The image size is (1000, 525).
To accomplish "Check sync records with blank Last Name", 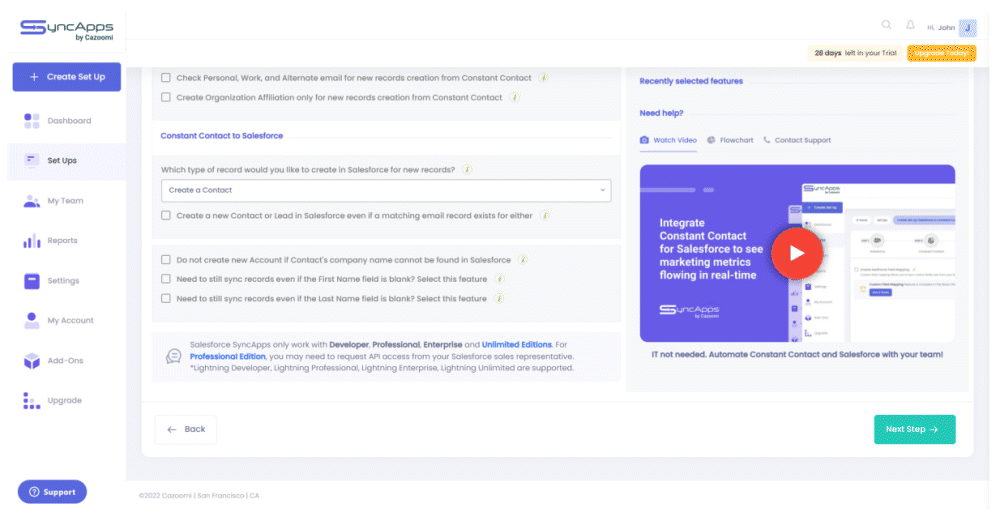I will coord(166,299).
